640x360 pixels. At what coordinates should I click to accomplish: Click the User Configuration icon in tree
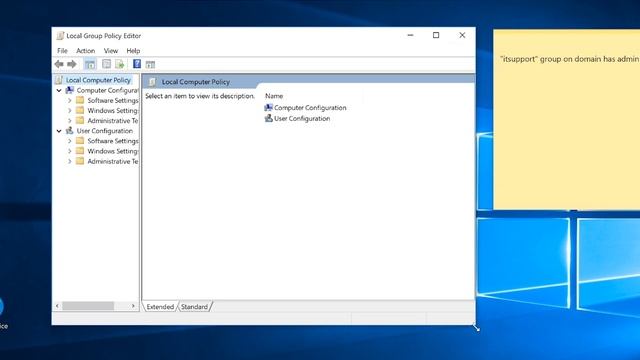(x=70, y=131)
